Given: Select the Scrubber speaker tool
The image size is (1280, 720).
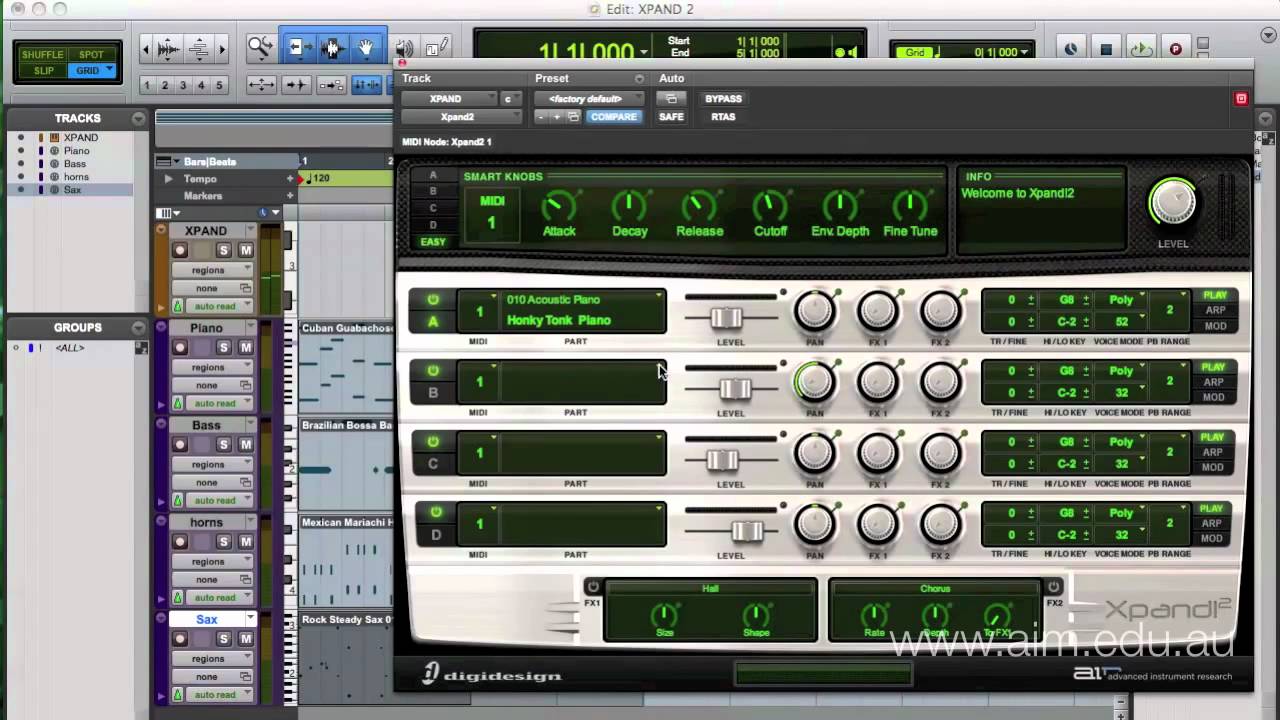Looking at the screenshot, I should [x=404, y=48].
